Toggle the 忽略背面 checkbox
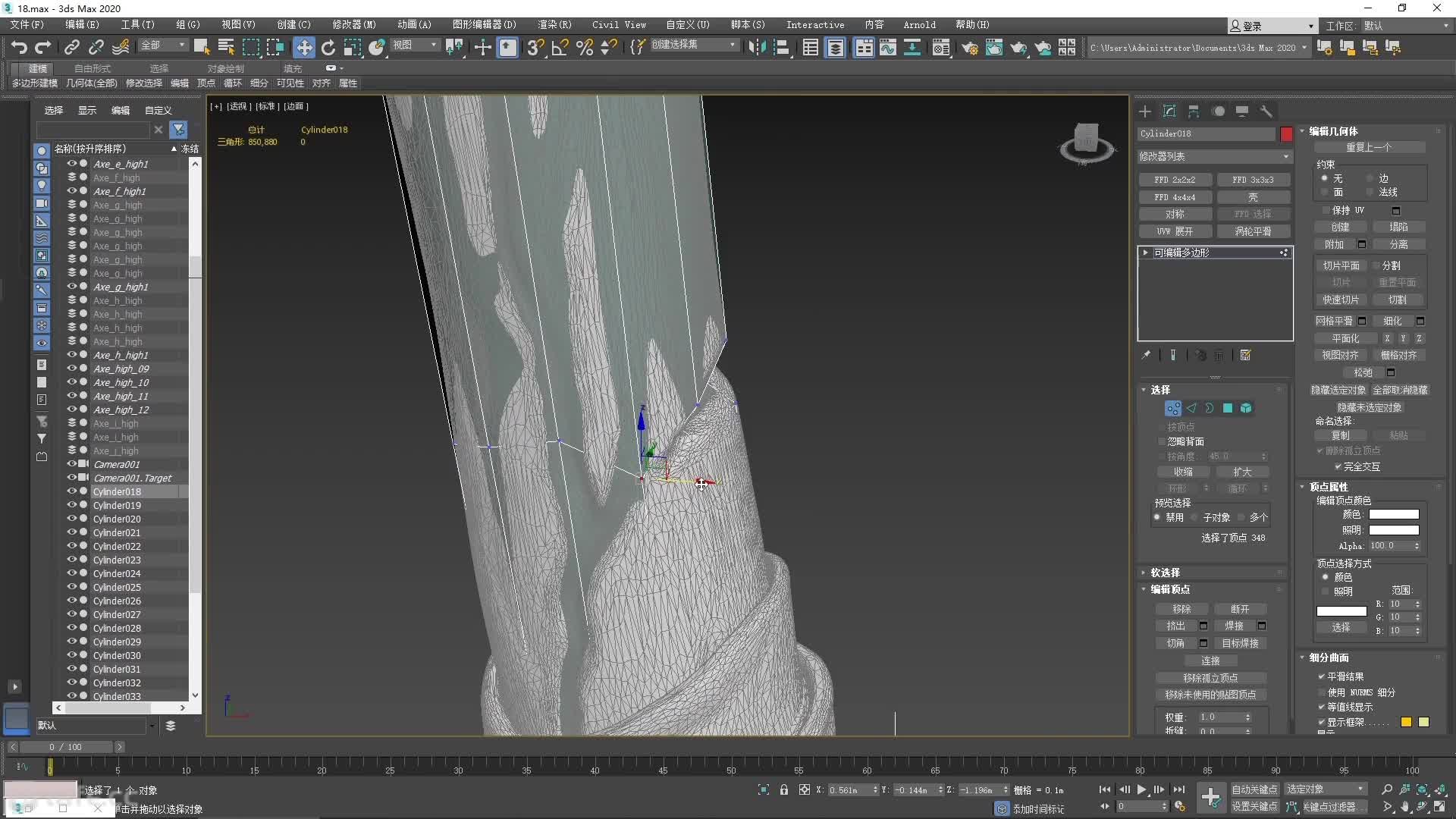This screenshot has width=1456, height=819. (x=1161, y=442)
